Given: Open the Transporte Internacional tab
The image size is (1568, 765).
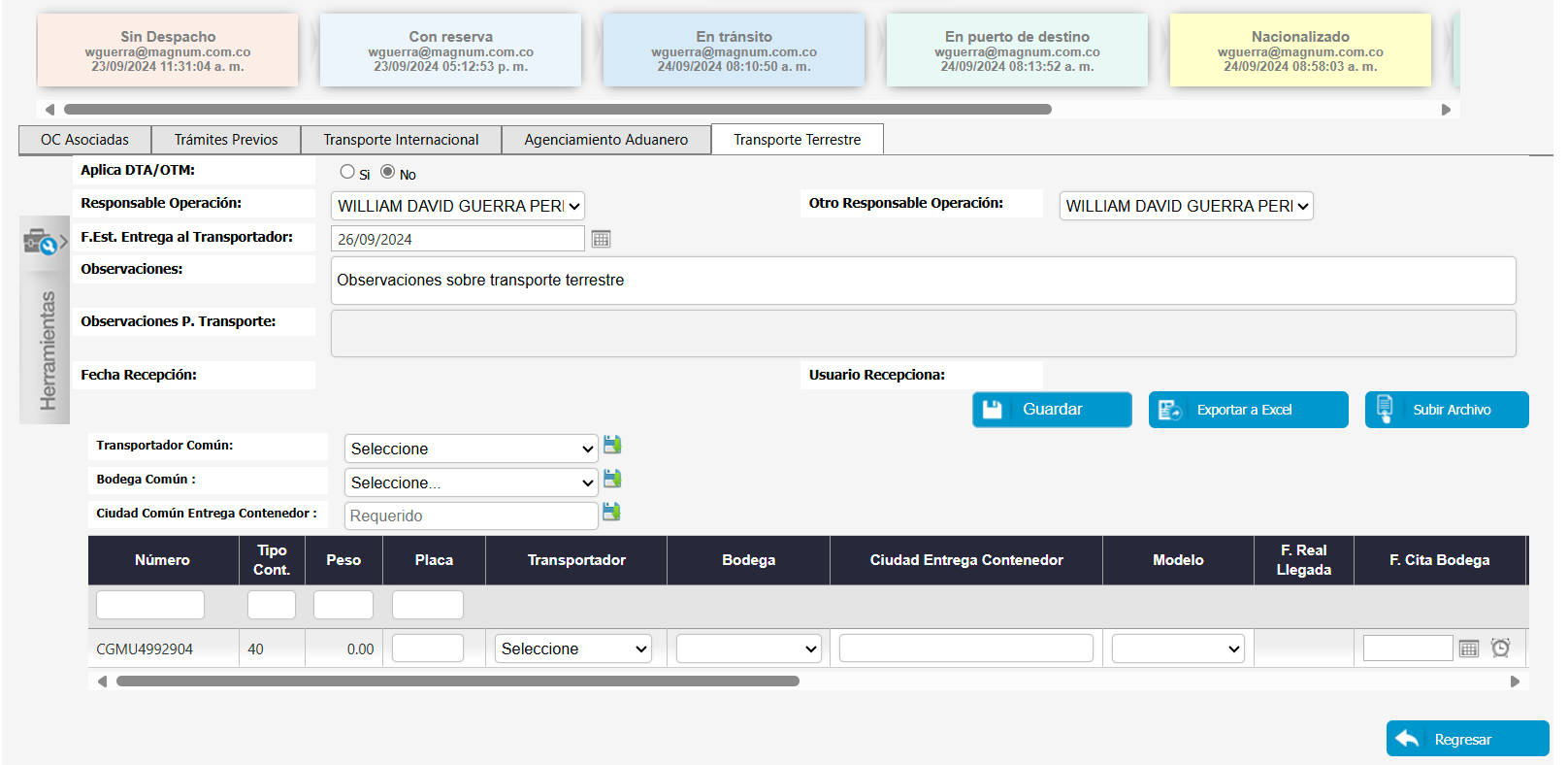Looking at the screenshot, I should tap(401, 140).
